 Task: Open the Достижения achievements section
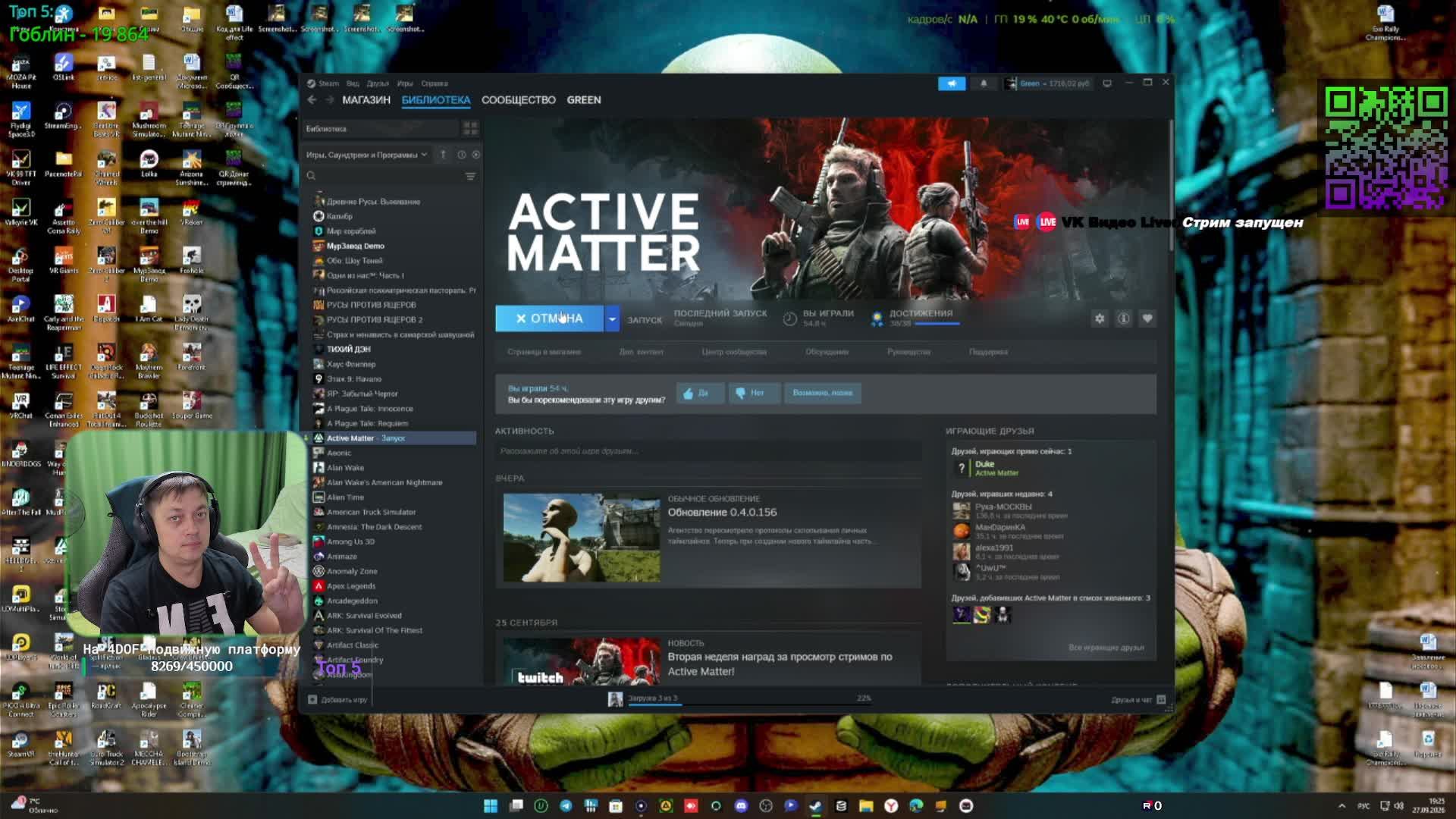coord(921,313)
